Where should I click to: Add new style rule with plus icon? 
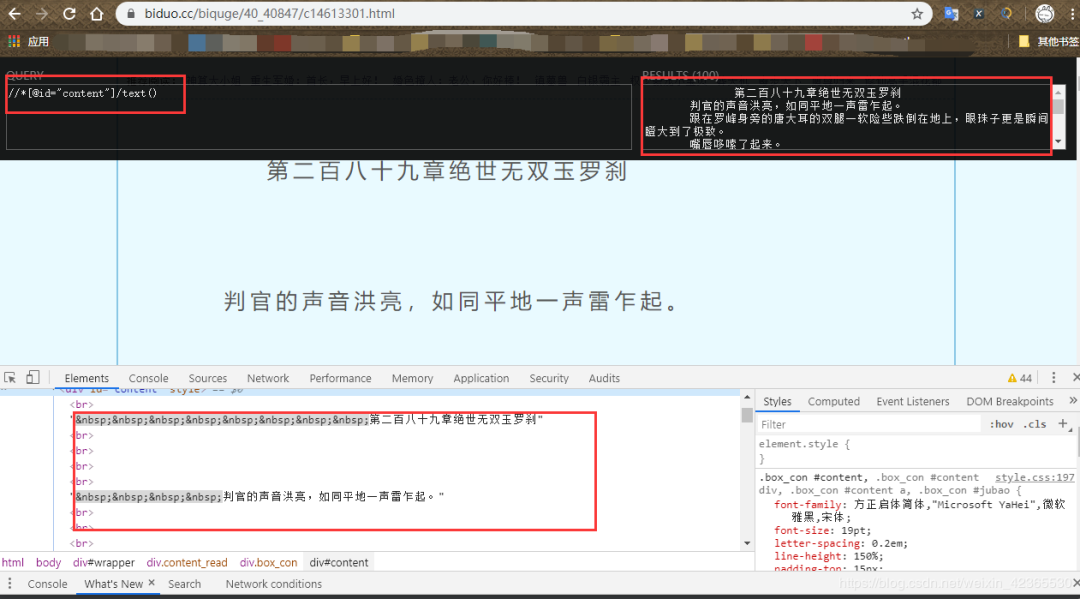pos(1063,424)
